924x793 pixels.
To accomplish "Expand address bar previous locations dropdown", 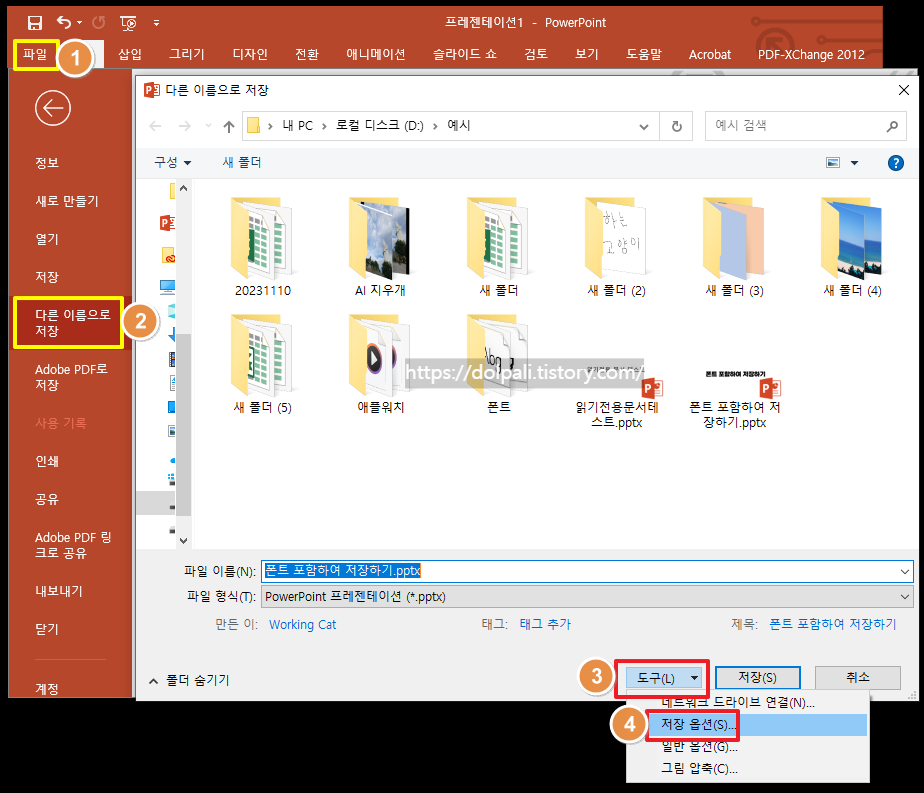I will 644,127.
